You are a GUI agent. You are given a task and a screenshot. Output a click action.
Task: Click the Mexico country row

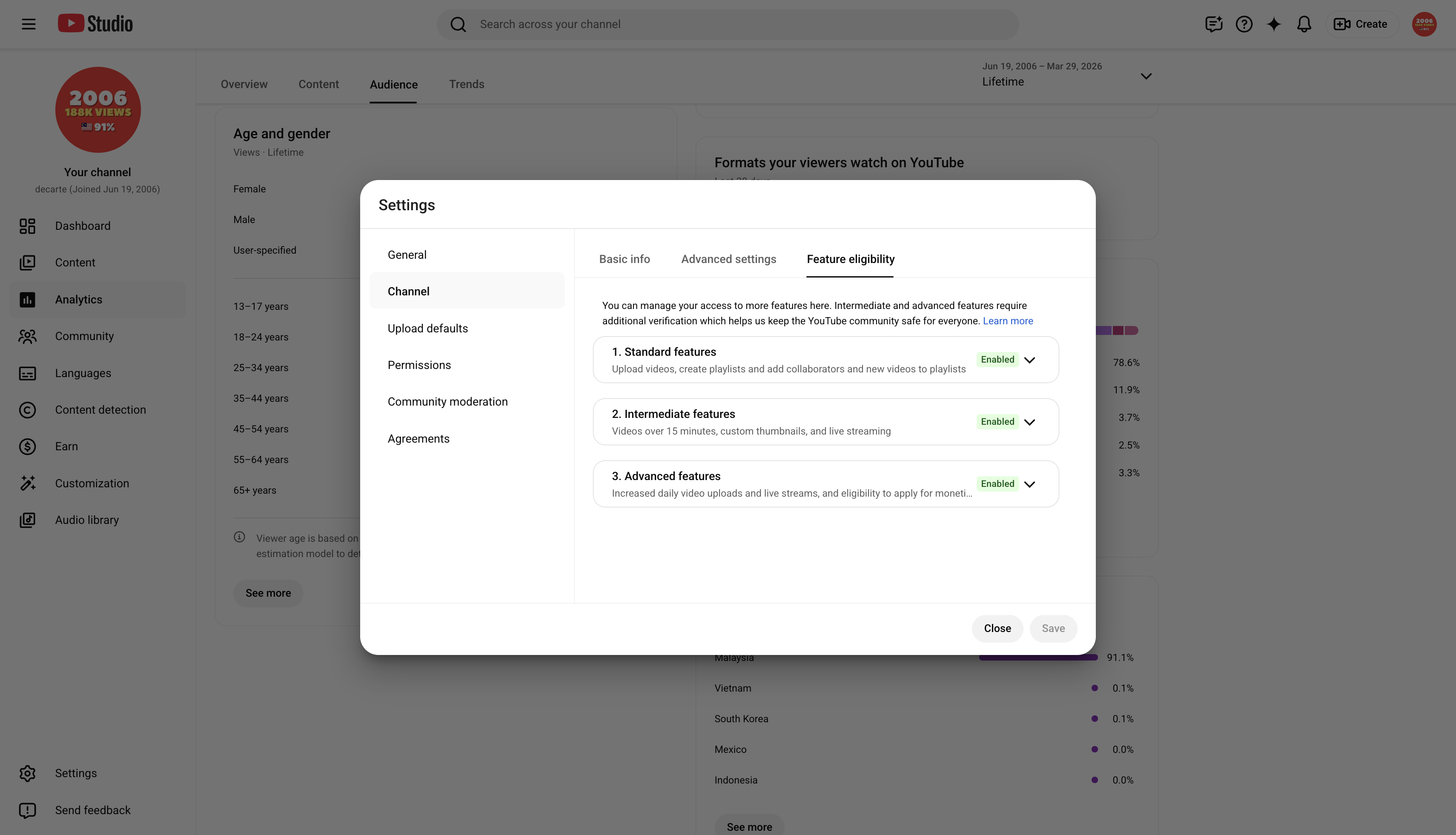(x=924, y=749)
